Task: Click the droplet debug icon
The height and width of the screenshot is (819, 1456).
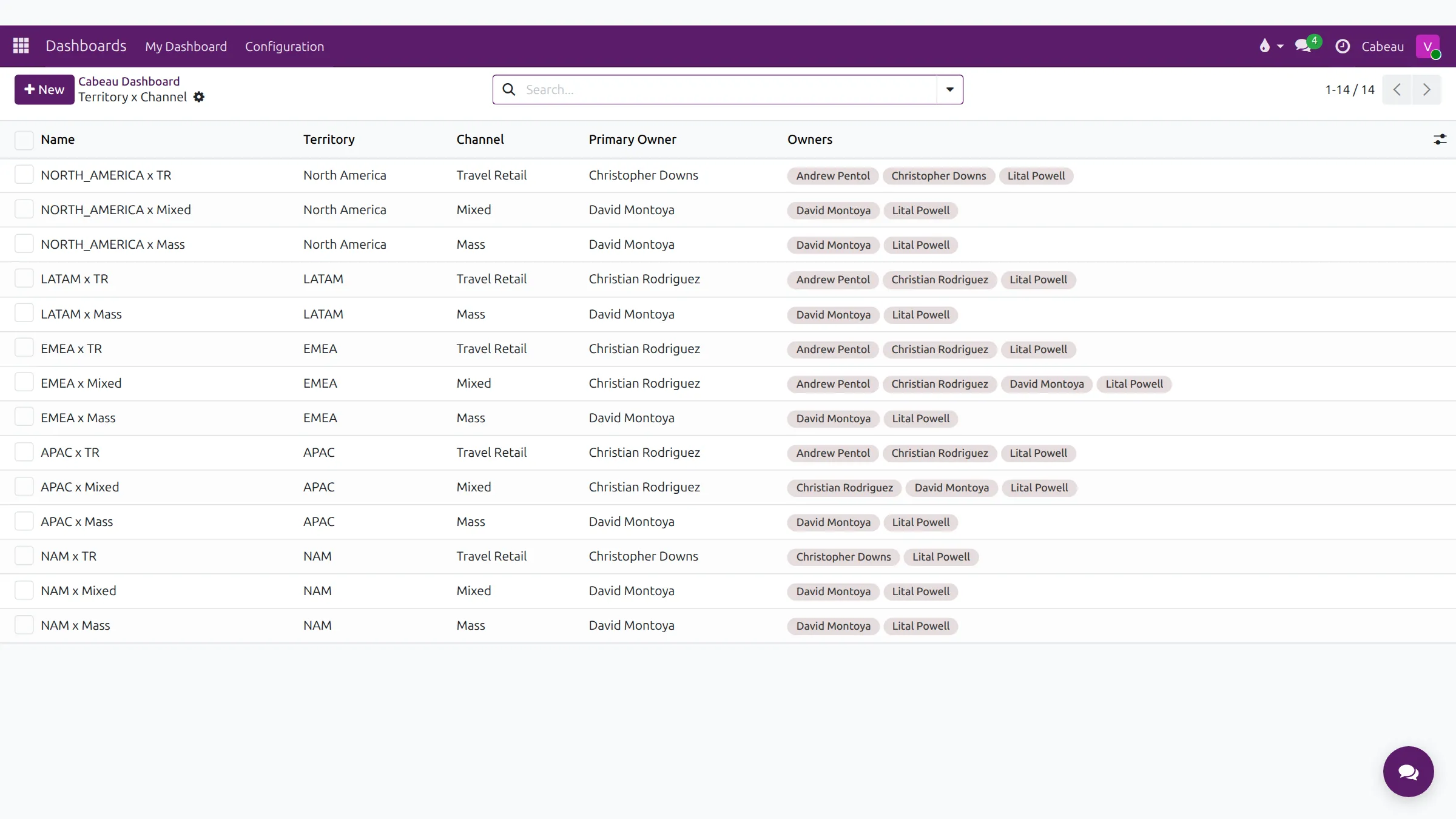Action: [1264, 46]
